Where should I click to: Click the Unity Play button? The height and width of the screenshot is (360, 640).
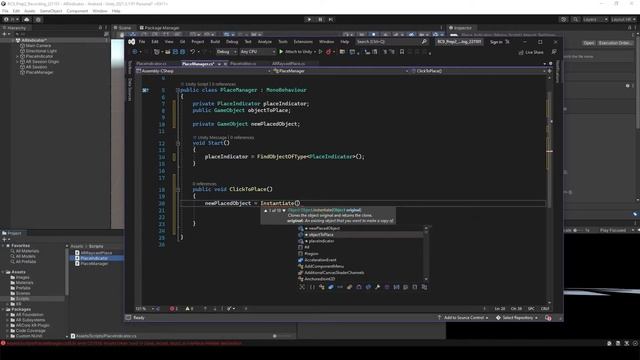pos(309,19)
